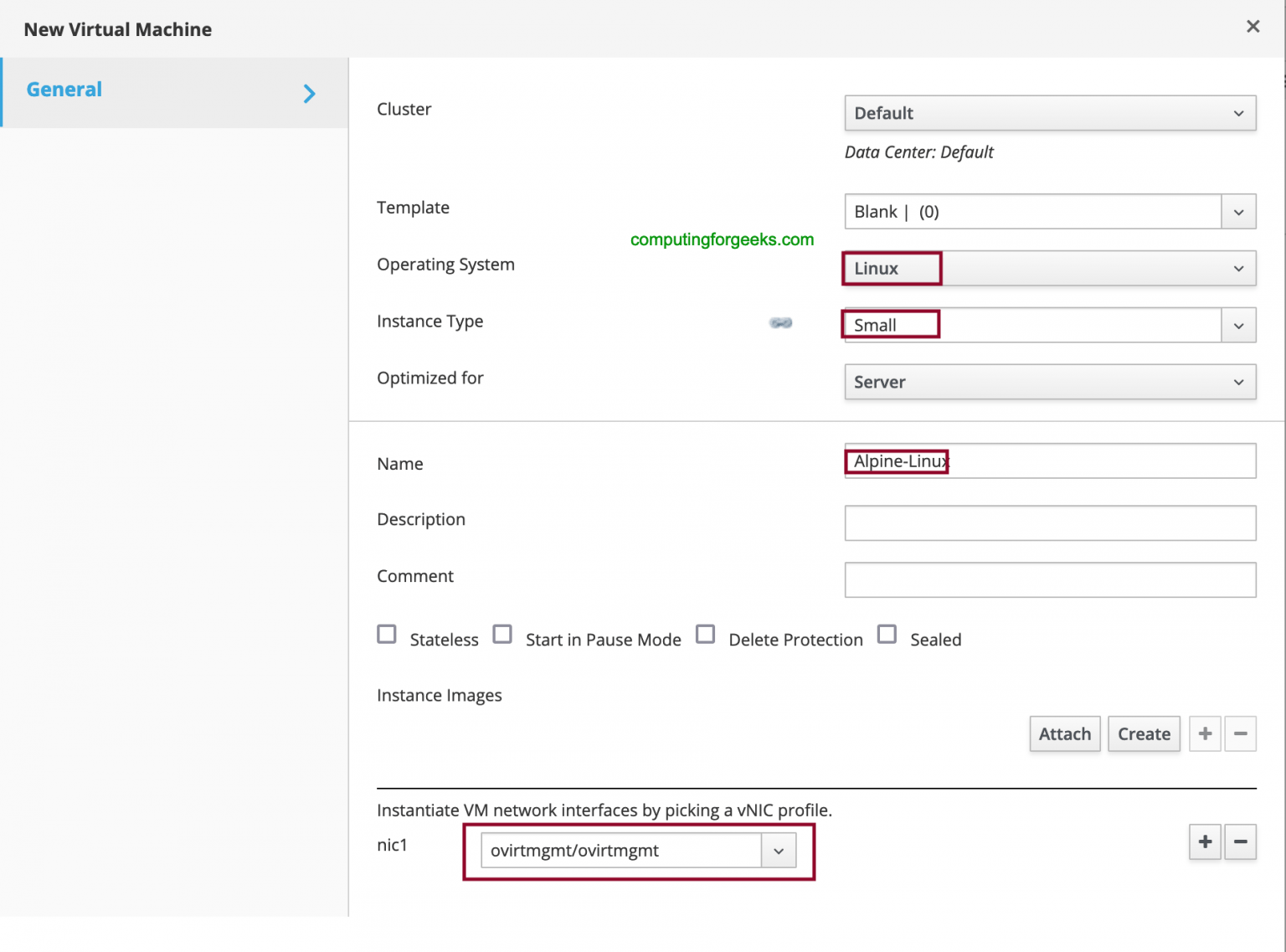Viewport: 1286px width, 952px height.
Task: Remove an instance image using the minus icon
Action: click(x=1241, y=733)
